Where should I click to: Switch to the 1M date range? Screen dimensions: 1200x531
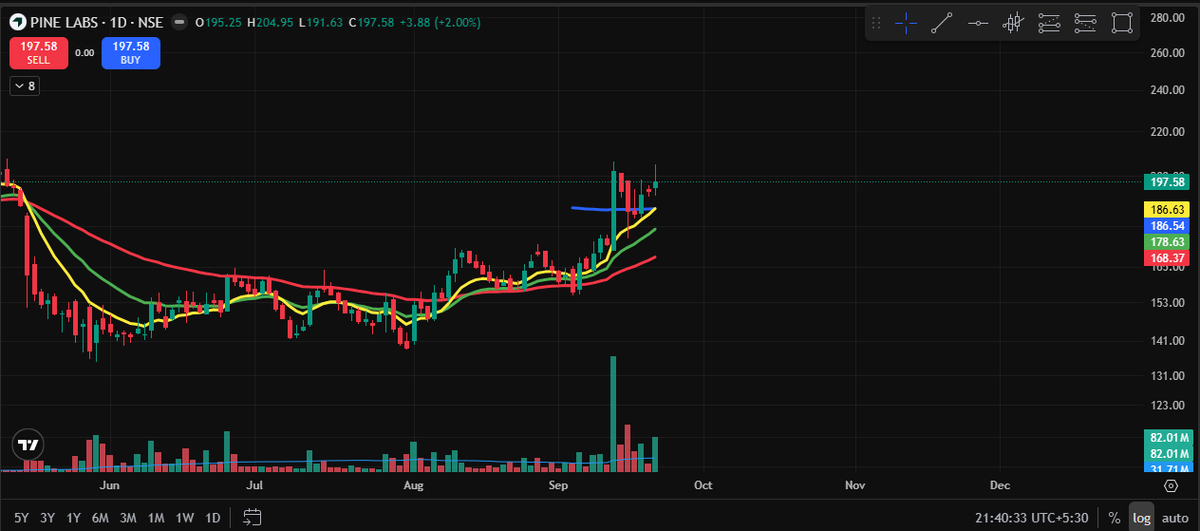pyautogui.click(x=156, y=518)
